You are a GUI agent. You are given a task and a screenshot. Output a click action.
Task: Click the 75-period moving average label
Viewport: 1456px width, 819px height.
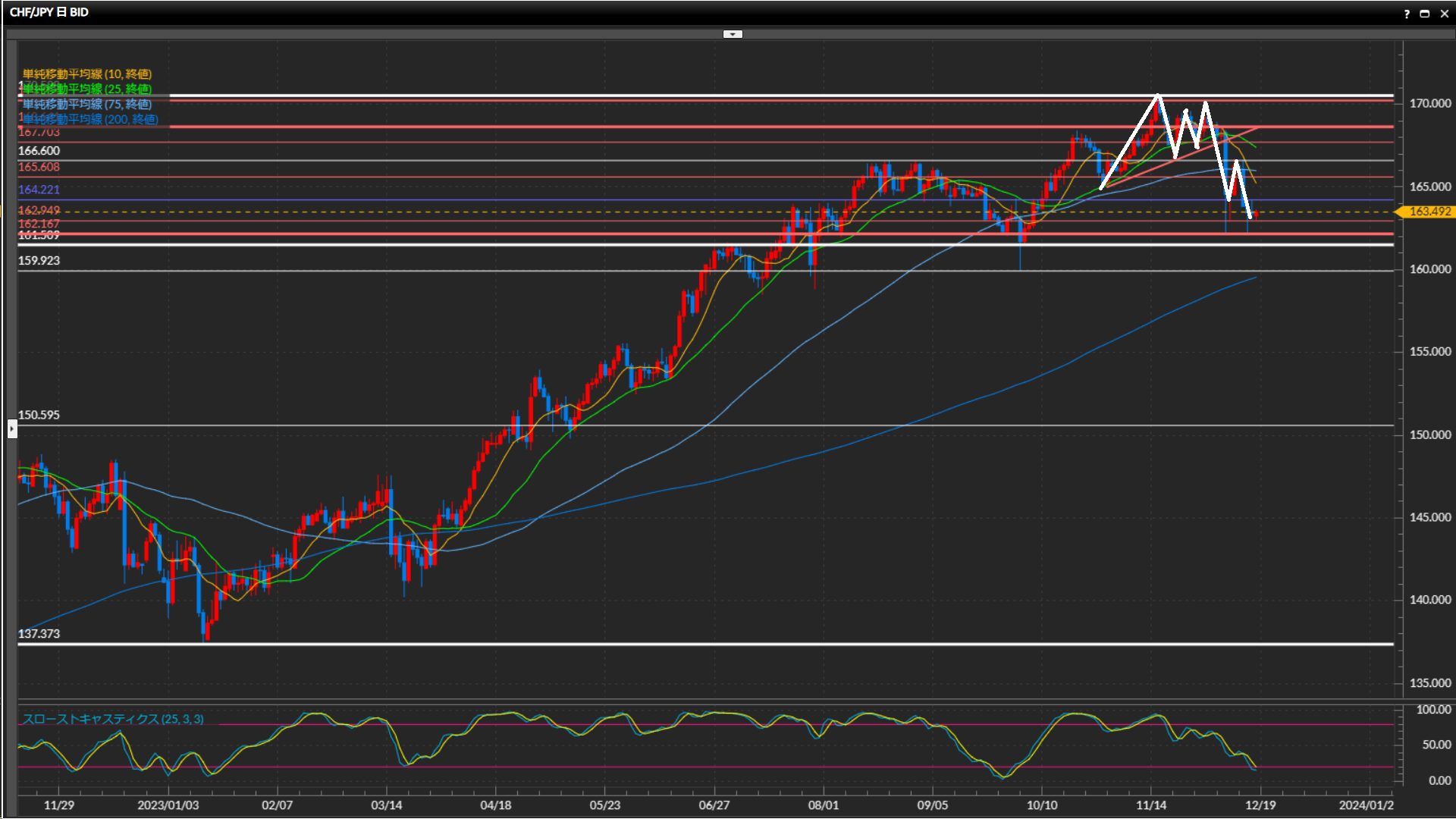(x=87, y=104)
